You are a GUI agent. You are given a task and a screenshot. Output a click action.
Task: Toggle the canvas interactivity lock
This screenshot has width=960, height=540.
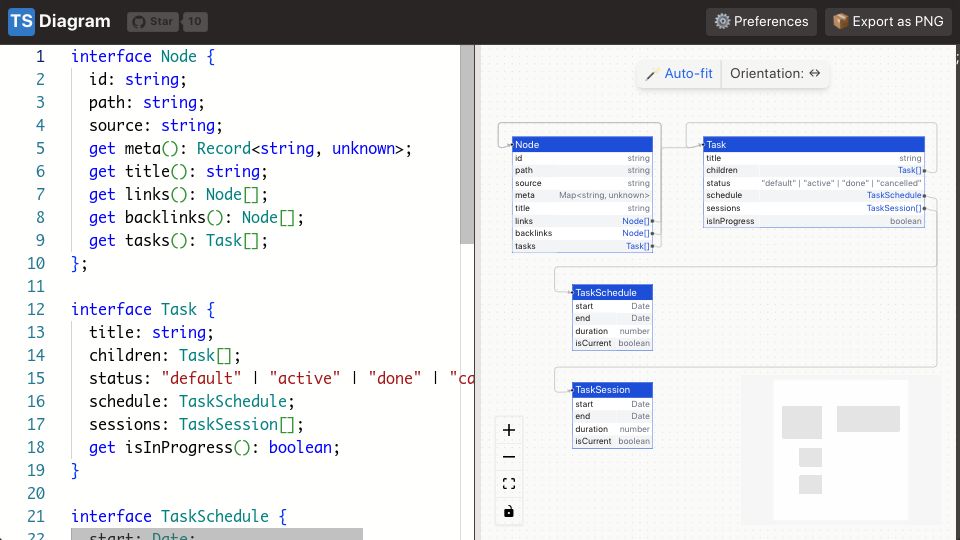tap(509, 511)
